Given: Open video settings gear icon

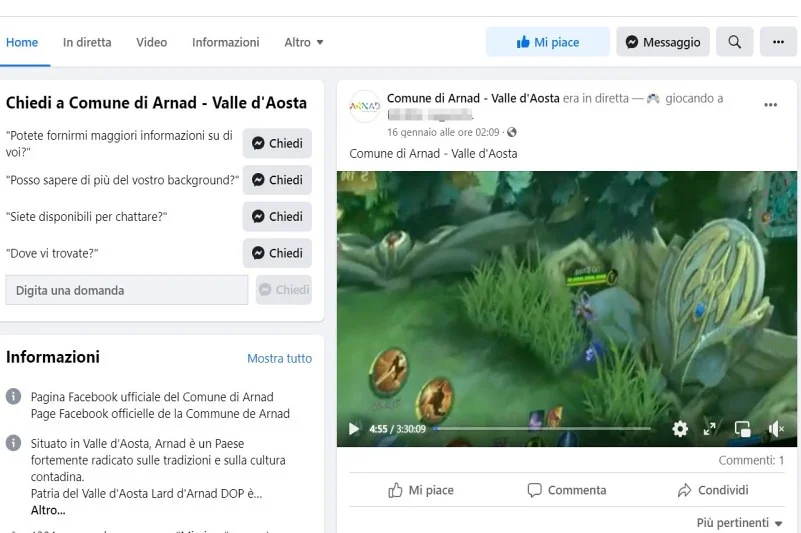Looking at the screenshot, I should [680, 429].
